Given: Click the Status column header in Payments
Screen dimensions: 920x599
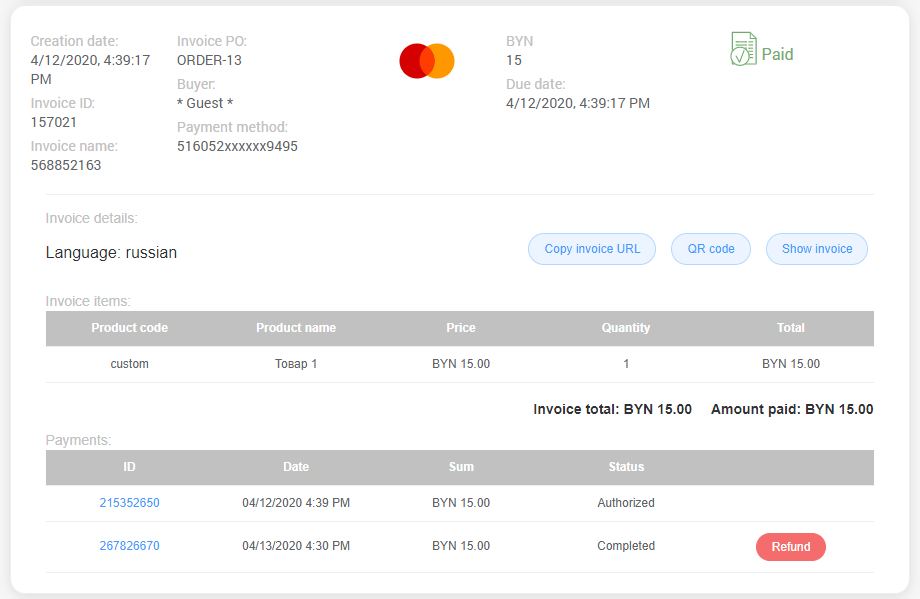Looking at the screenshot, I should pyautogui.click(x=626, y=467).
